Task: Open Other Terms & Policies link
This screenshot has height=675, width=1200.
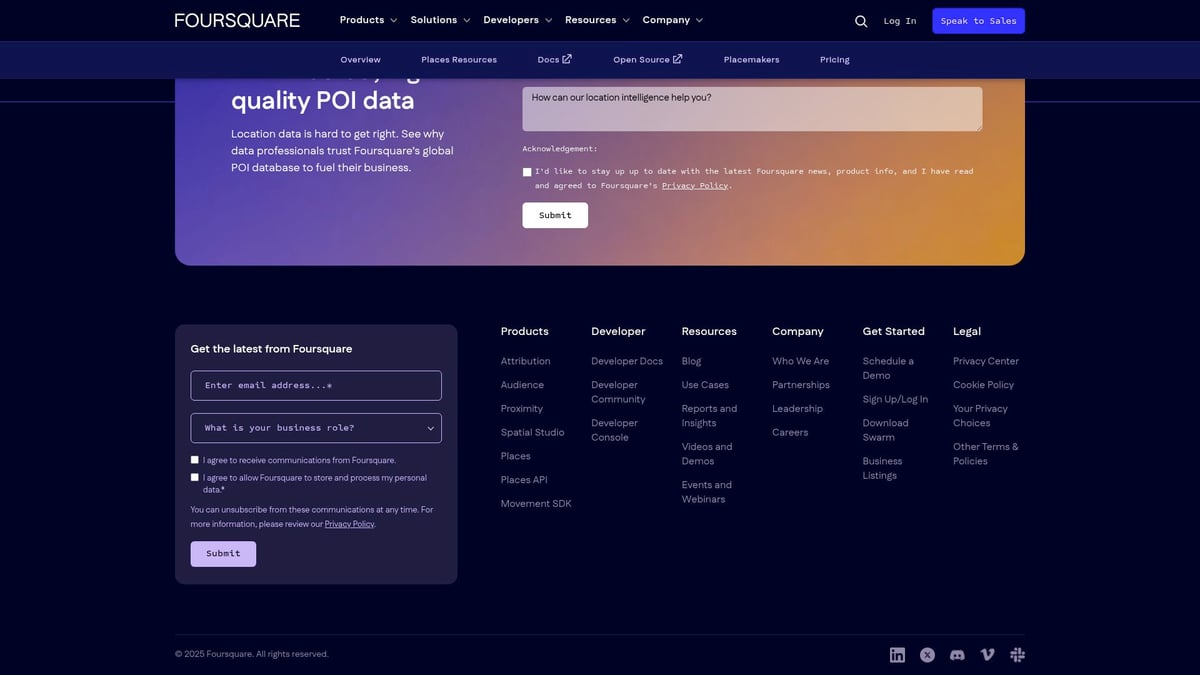Action: tap(986, 454)
